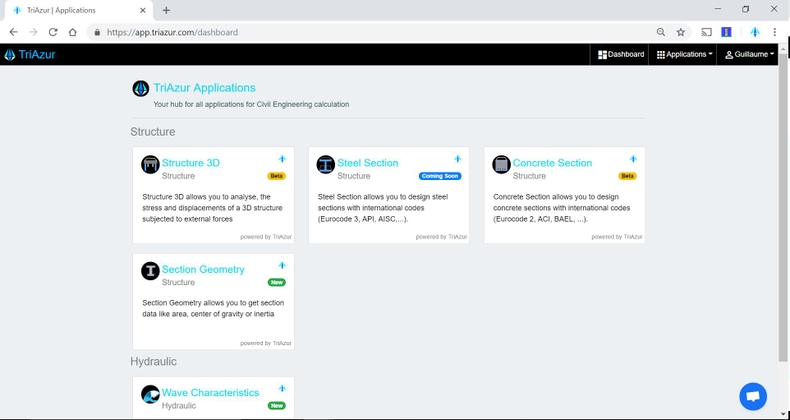Open the Wave Characteristics application link

210,392
